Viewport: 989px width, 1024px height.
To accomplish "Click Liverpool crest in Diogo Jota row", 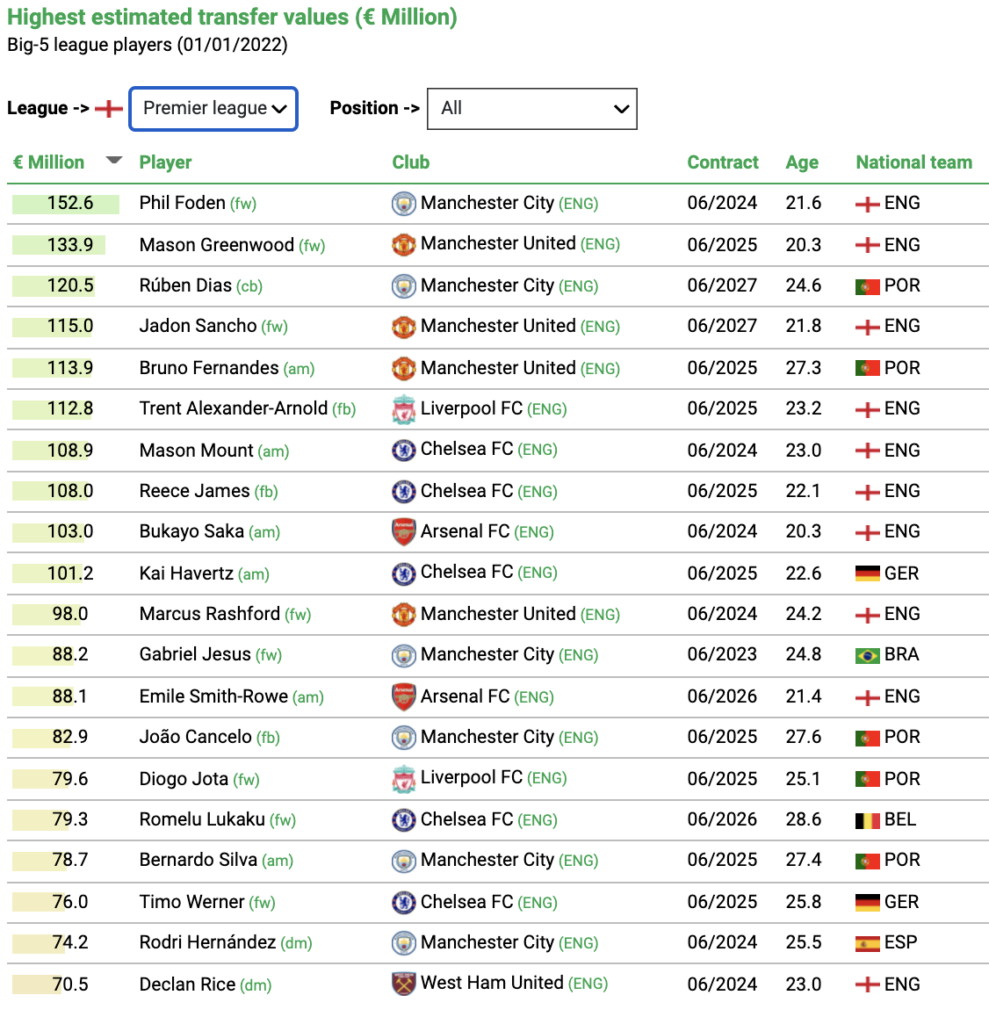I will [x=404, y=779].
